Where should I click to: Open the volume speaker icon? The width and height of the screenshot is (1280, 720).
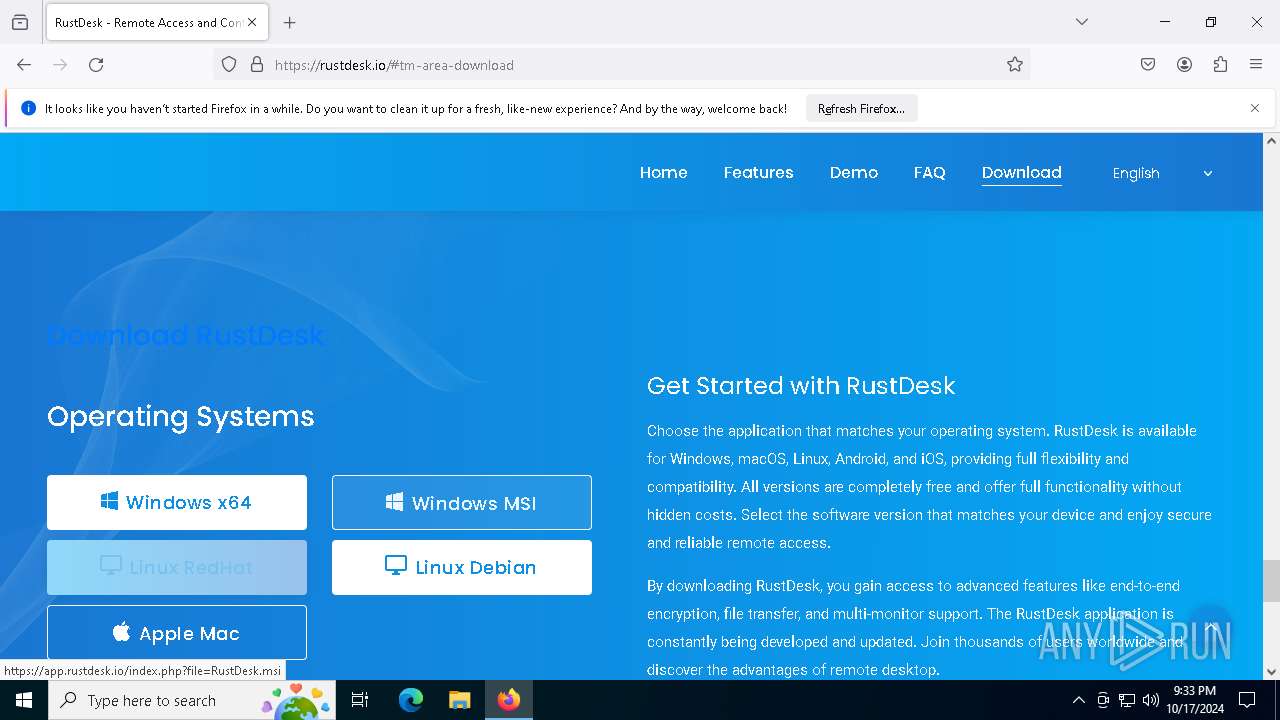(x=1151, y=700)
